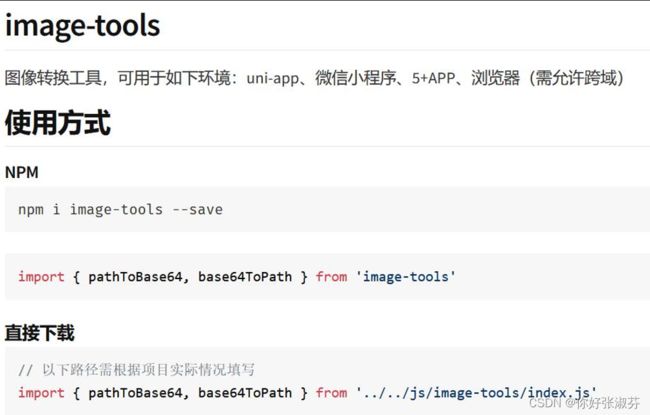Click the uni-app text in description
650x415 pixels.
pos(272,78)
